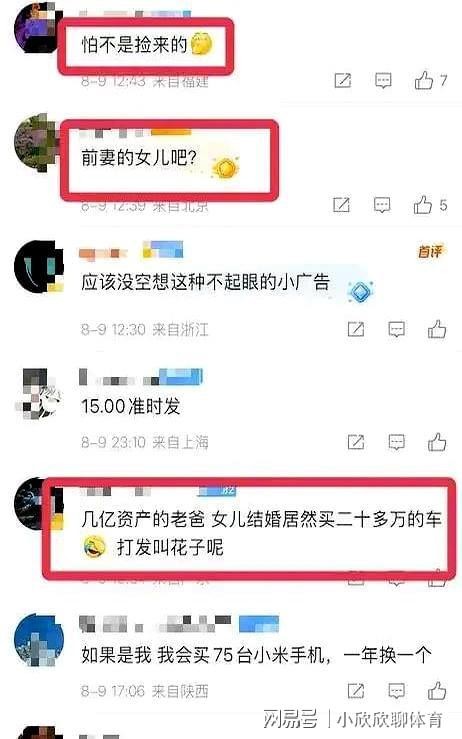Reply to the '前妻的女儿吧?' comment
Viewport: 462px width, 739px height.
tap(382, 205)
